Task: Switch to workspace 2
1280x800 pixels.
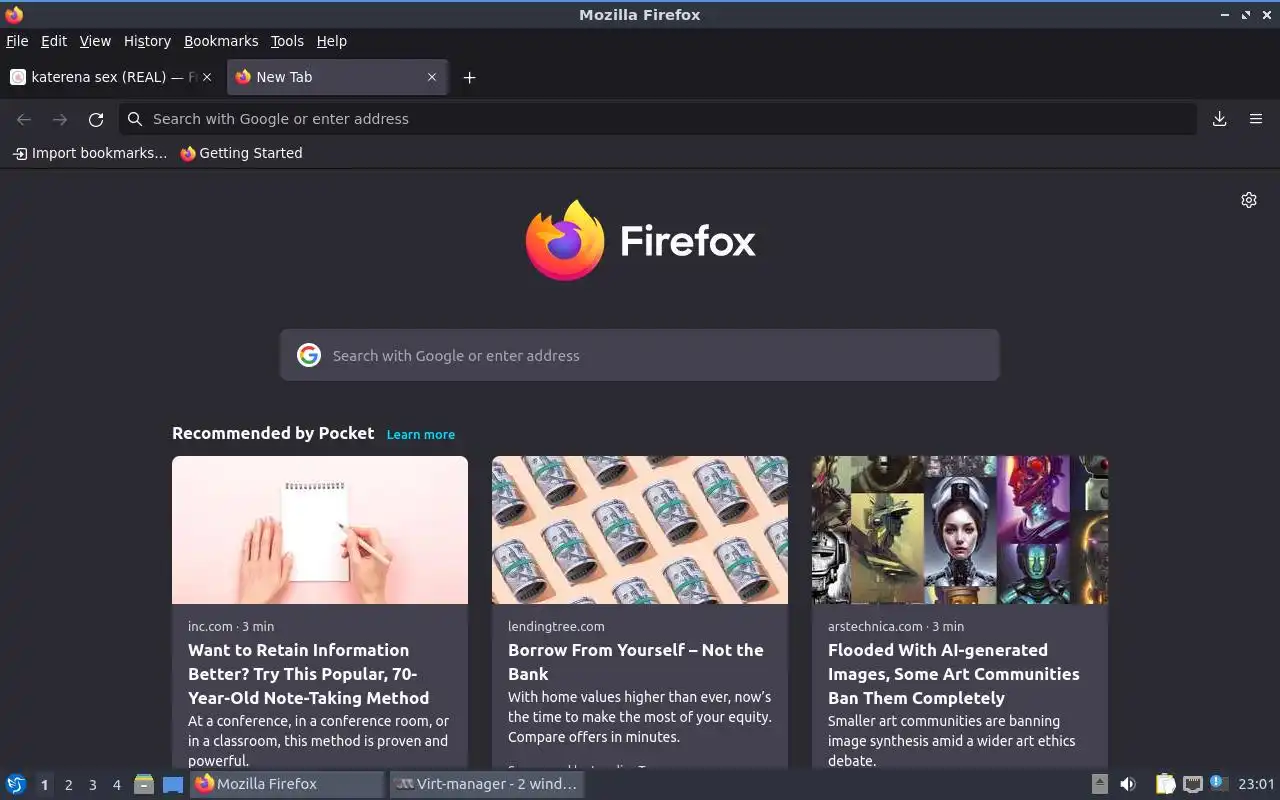Action: coord(68,785)
